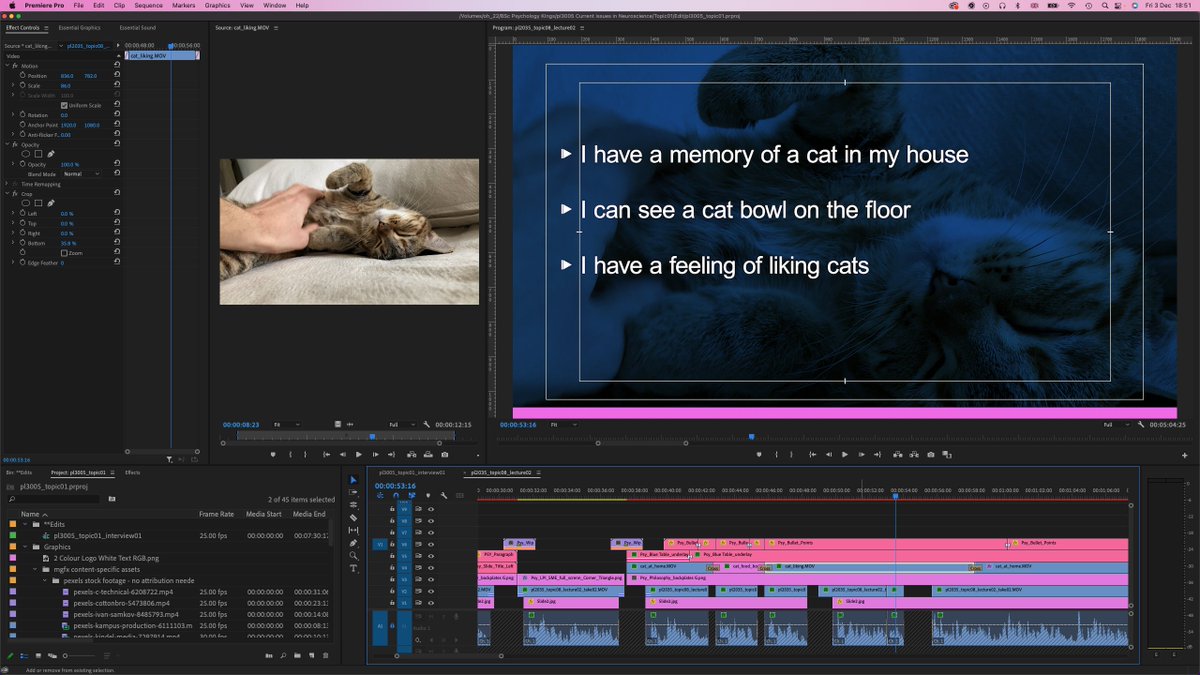Toggle Position animation stopwatch
Image resolution: width=1200 pixels, height=675 pixels.
coord(22,76)
